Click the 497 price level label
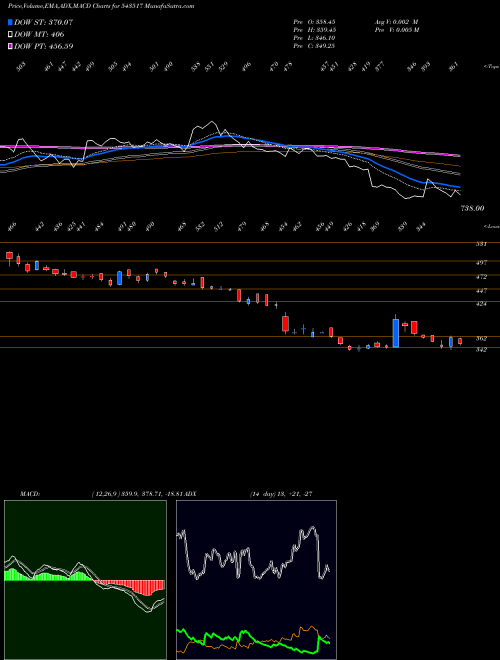Image resolution: width=500 pixels, height=660 pixels. [x=481, y=263]
